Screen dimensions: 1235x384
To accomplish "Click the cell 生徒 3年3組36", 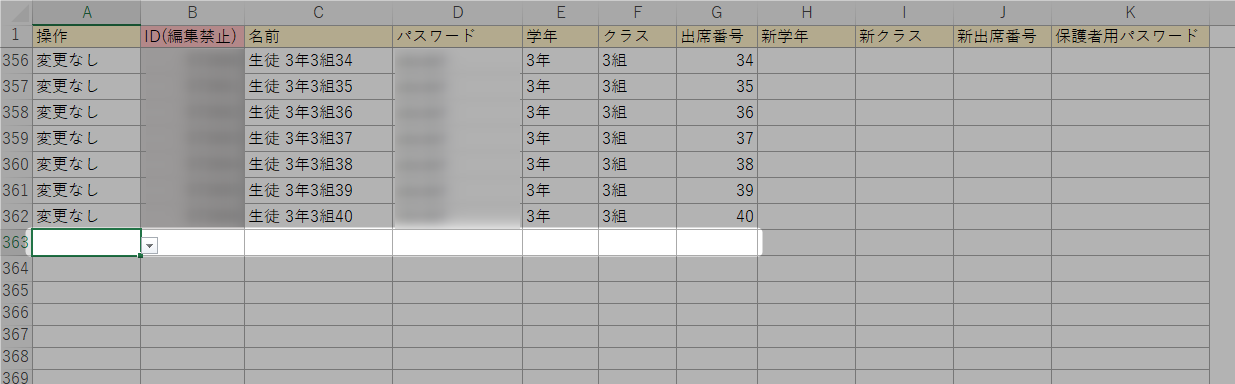I will (x=318, y=113).
